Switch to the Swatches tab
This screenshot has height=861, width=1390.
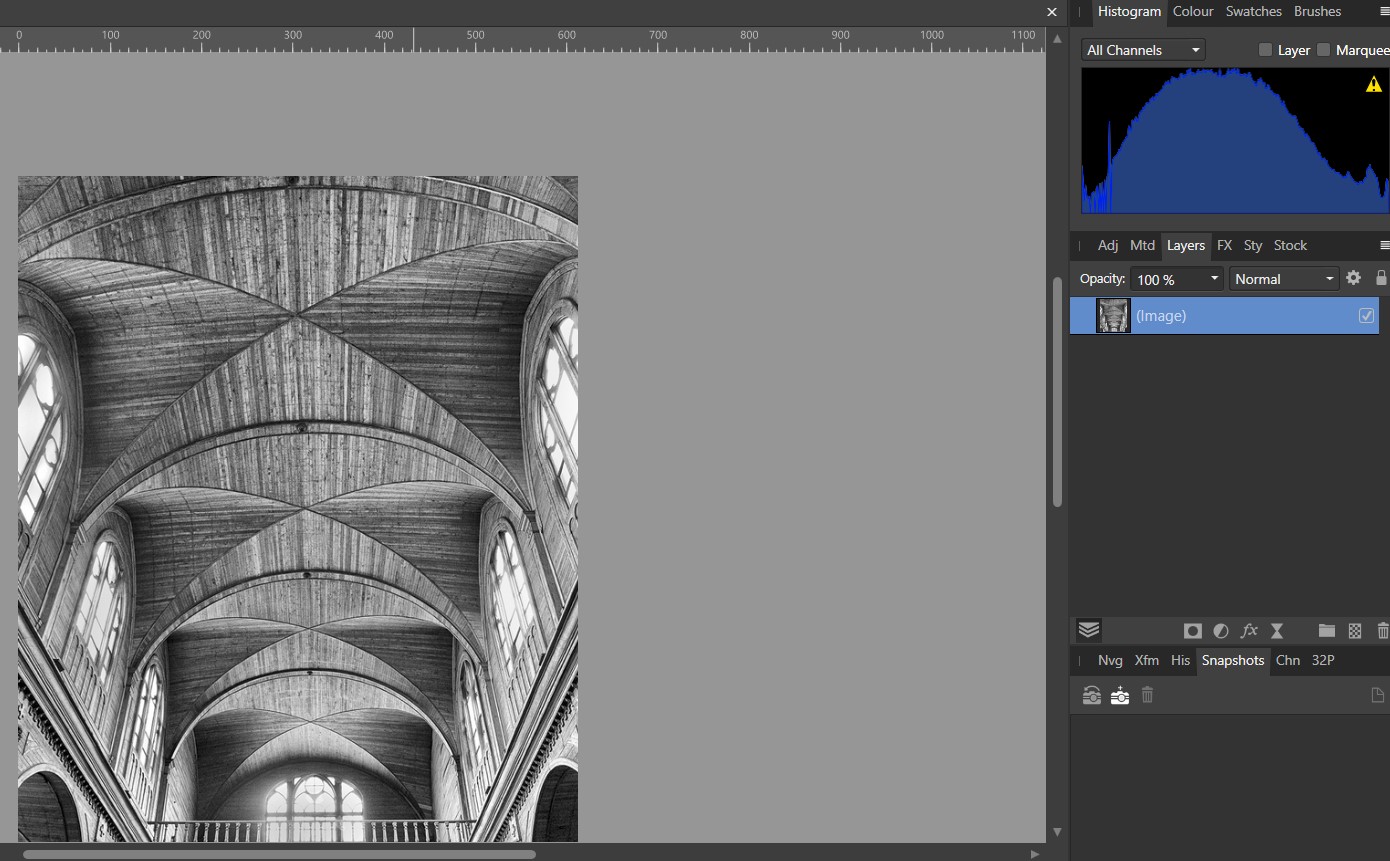(x=1253, y=12)
